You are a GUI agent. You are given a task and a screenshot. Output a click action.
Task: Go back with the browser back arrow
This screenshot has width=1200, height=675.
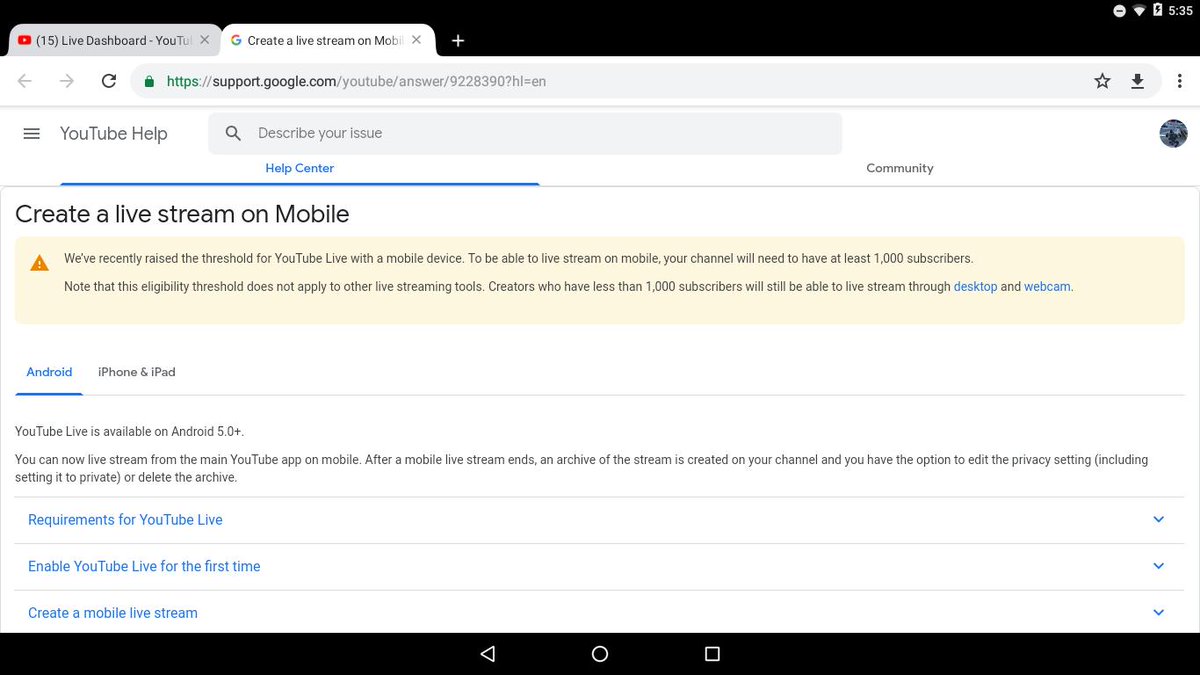click(x=25, y=81)
